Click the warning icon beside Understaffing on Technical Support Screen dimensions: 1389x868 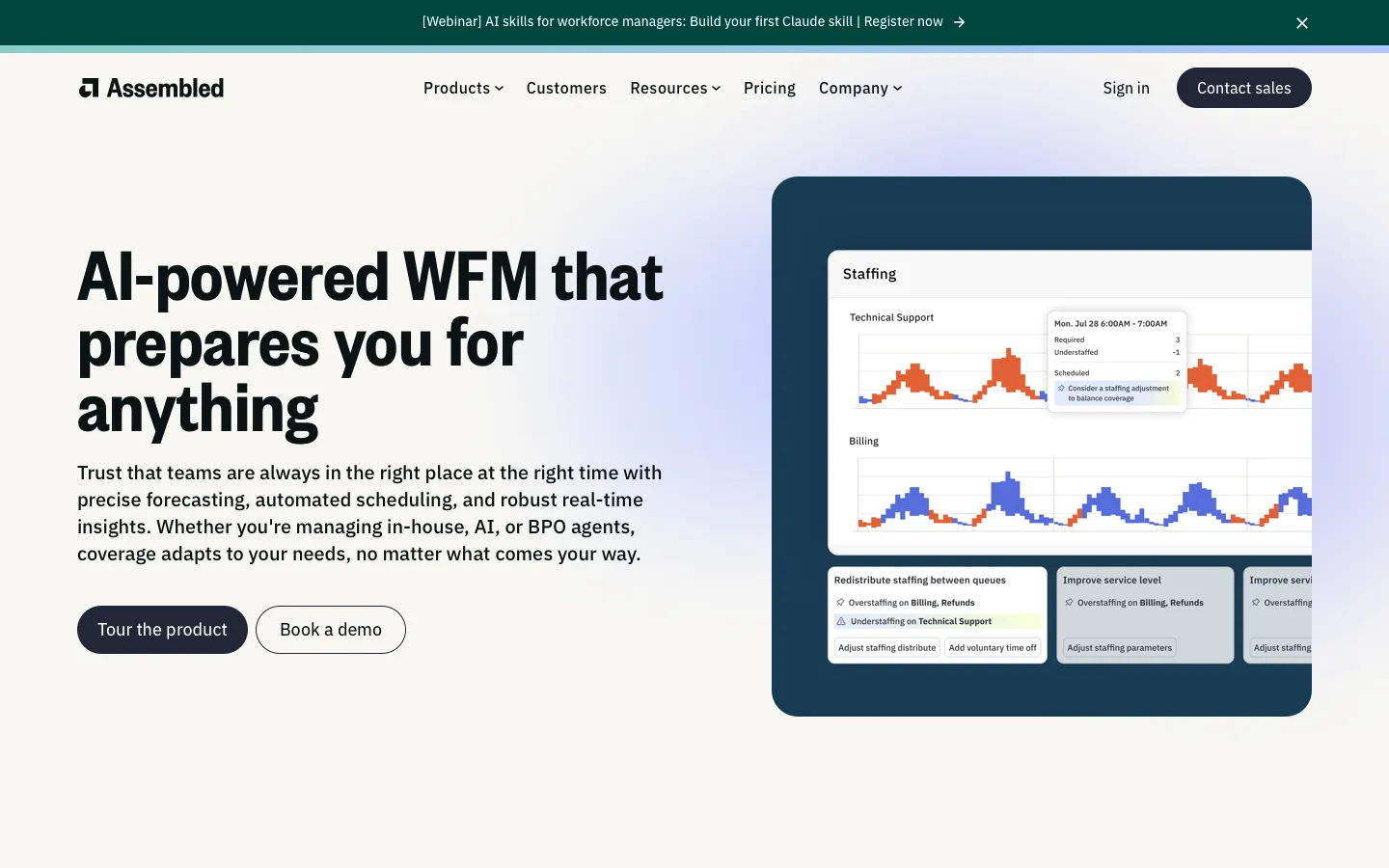pos(841,622)
